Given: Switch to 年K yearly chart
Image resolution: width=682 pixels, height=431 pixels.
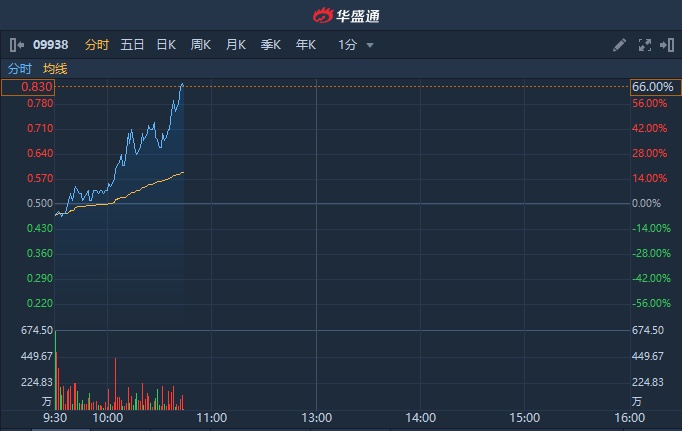Looking at the screenshot, I should (306, 45).
